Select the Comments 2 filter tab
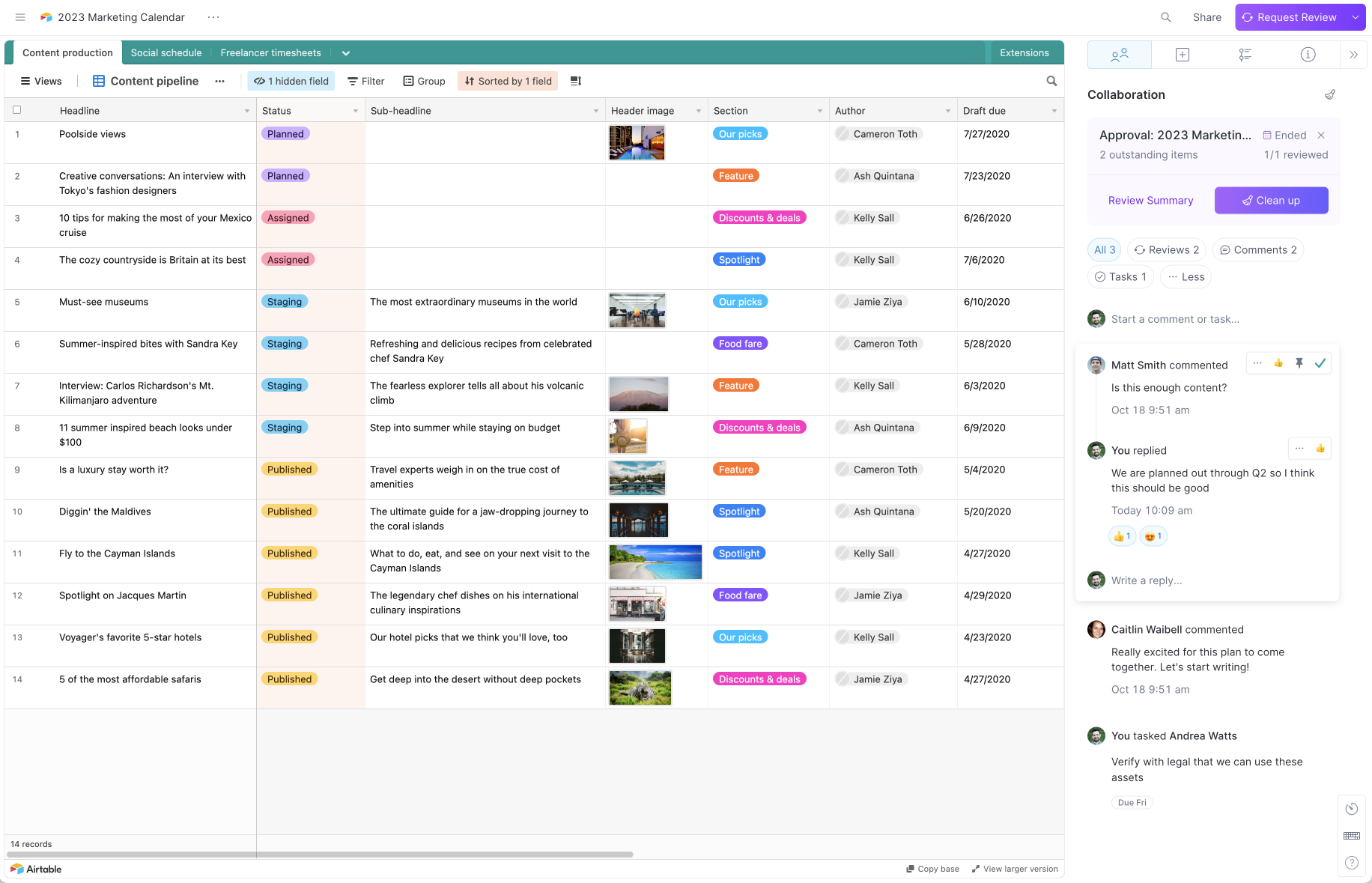The image size is (1372, 883). point(1258,250)
